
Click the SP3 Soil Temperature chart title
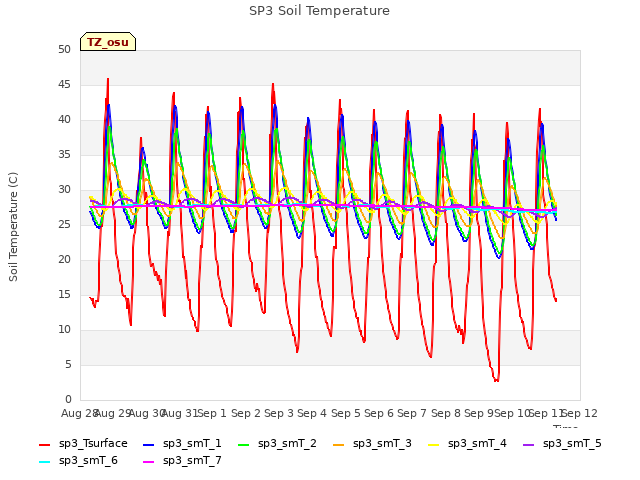[320, 11]
